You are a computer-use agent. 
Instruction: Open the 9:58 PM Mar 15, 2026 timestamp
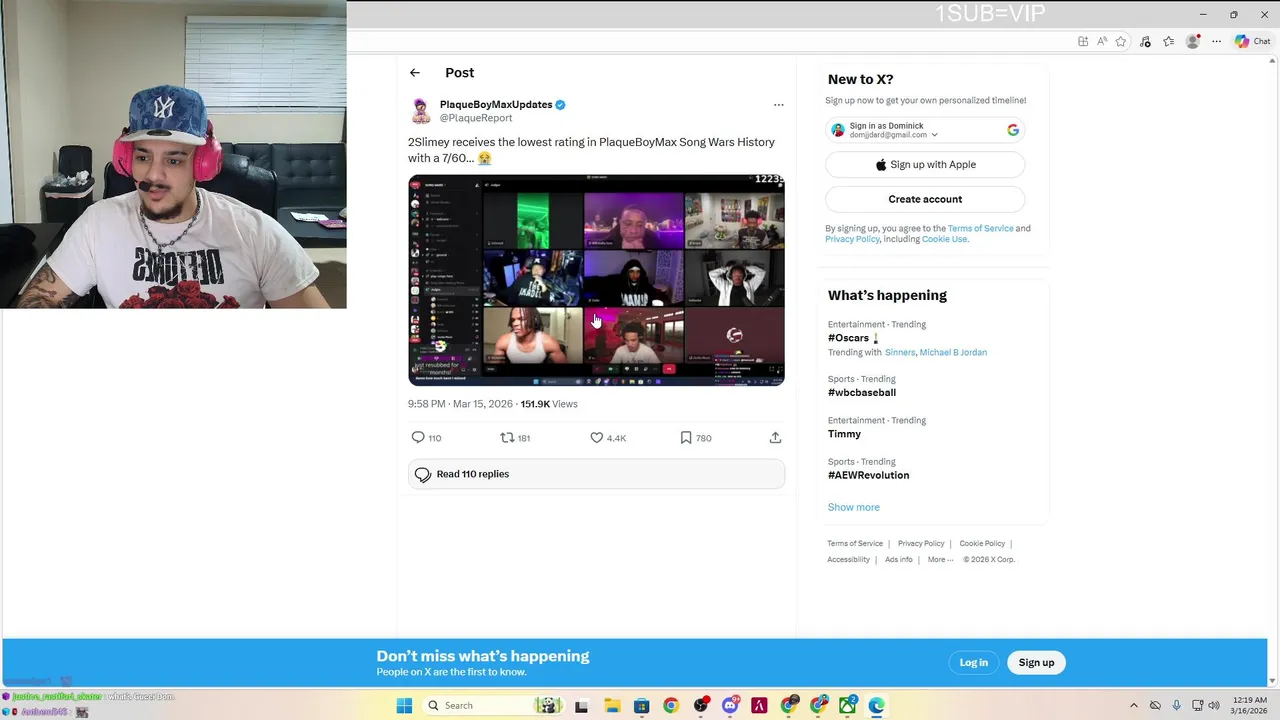pyautogui.click(x=460, y=404)
